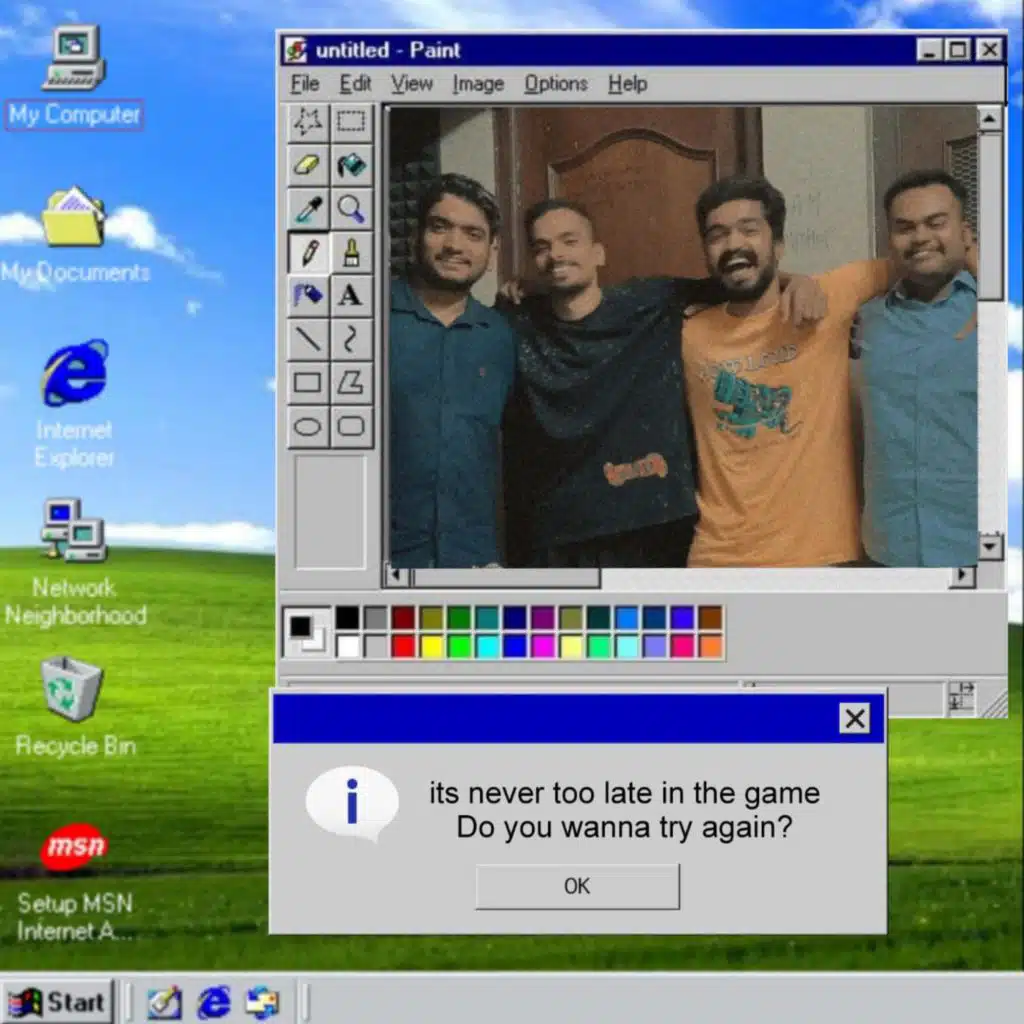This screenshot has width=1024, height=1024.
Task: Select the Curve drawing tool
Action: click(351, 339)
